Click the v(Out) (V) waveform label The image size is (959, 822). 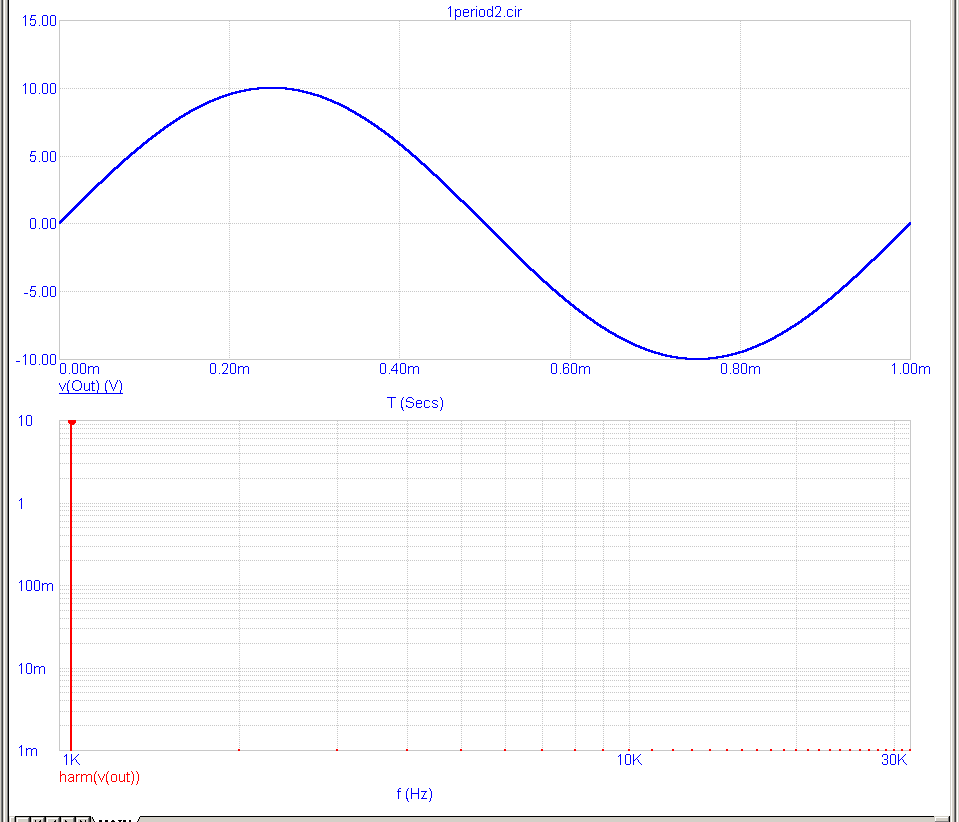[x=91, y=386]
